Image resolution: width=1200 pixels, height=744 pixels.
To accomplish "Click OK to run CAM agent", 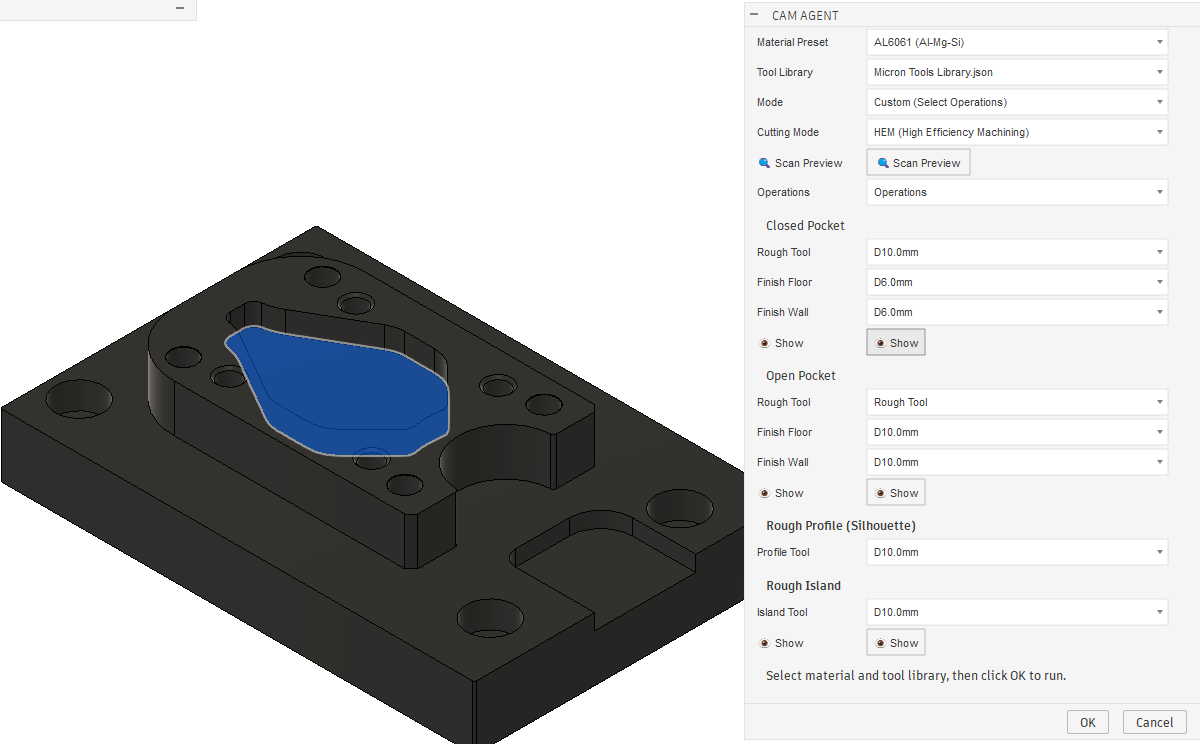I will click(1087, 722).
